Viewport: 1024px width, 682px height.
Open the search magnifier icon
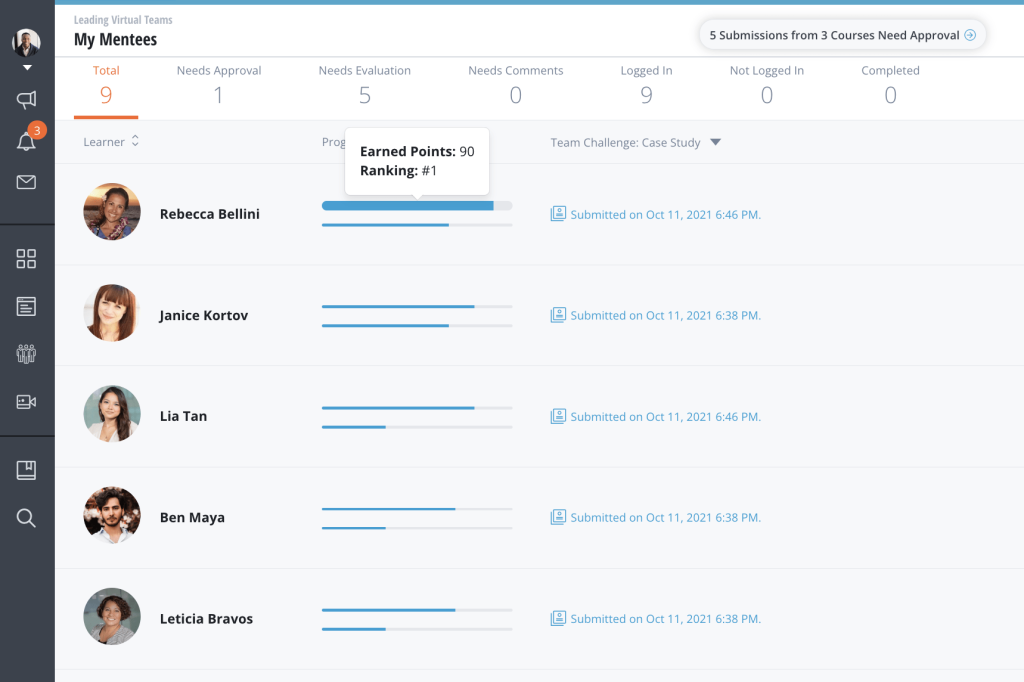[26, 518]
